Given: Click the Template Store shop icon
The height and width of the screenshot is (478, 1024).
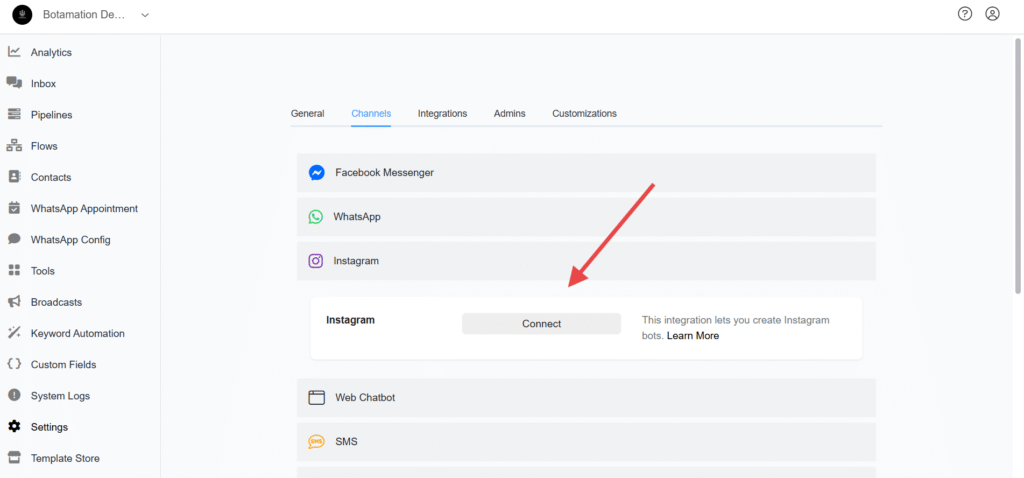Looking at the screenshot, I should click(x=14, y=458).
